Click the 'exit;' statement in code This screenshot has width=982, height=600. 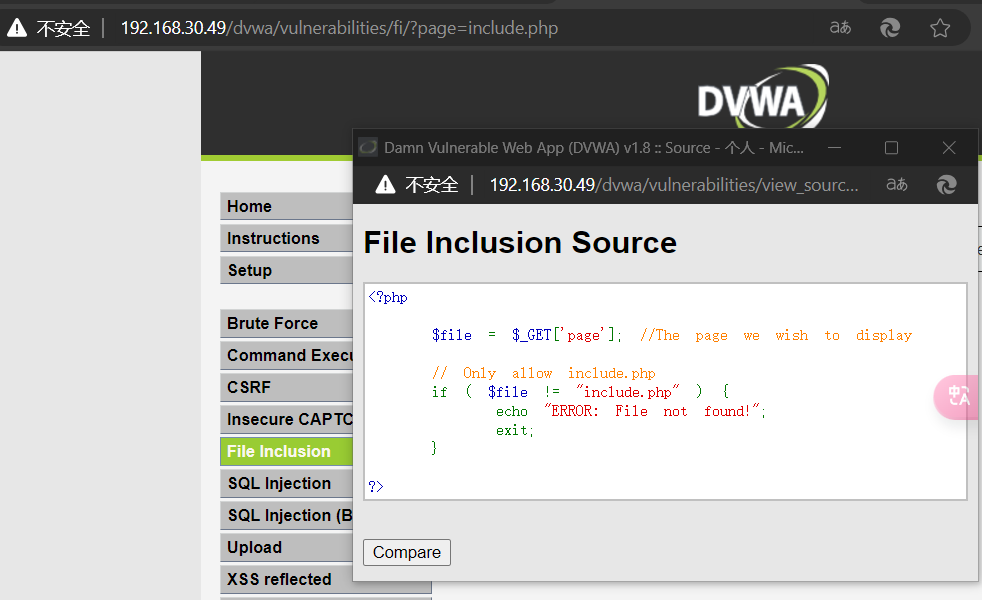pos(515,430)
